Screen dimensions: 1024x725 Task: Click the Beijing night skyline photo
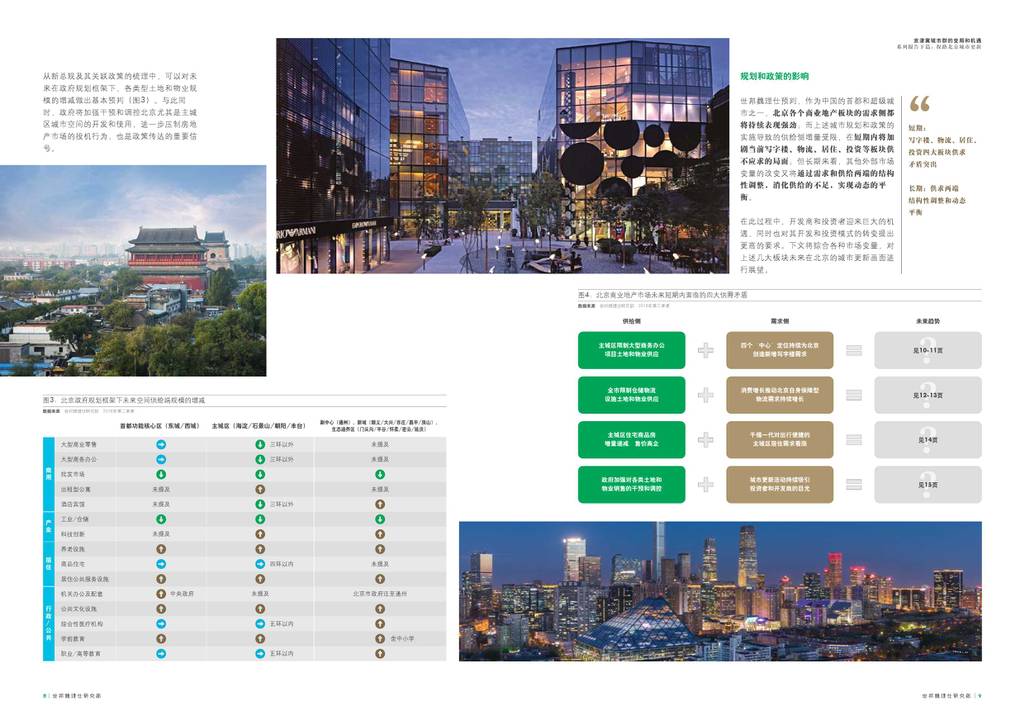click(720, 590)
